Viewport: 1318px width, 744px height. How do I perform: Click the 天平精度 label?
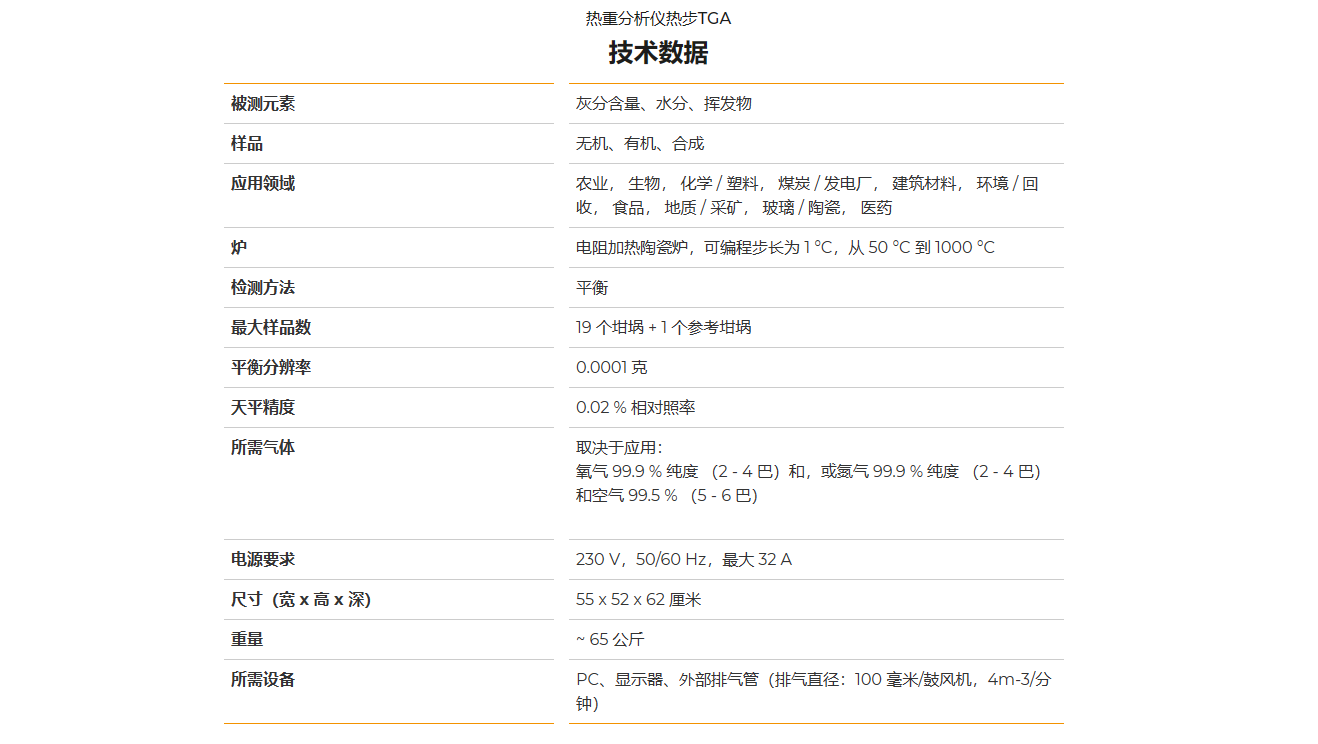click(x=263, y=408)
